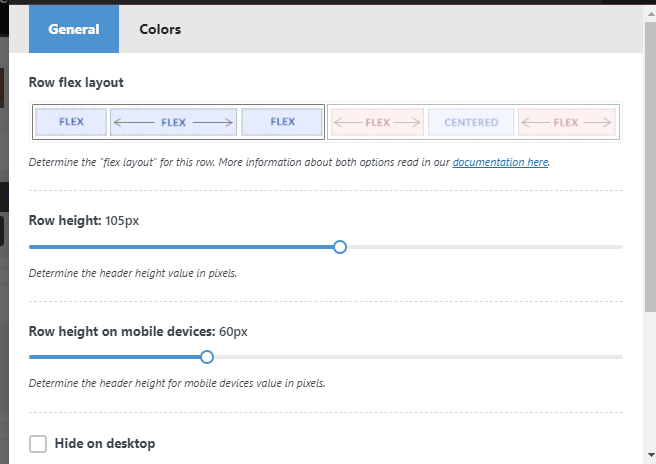Select the left FLEX block of the first layout

point(71,122)
